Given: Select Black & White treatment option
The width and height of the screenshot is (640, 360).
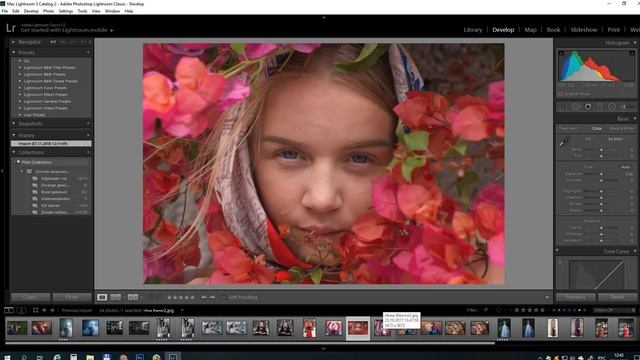Looking at the screenshot, I should click(x=621, y=129).
